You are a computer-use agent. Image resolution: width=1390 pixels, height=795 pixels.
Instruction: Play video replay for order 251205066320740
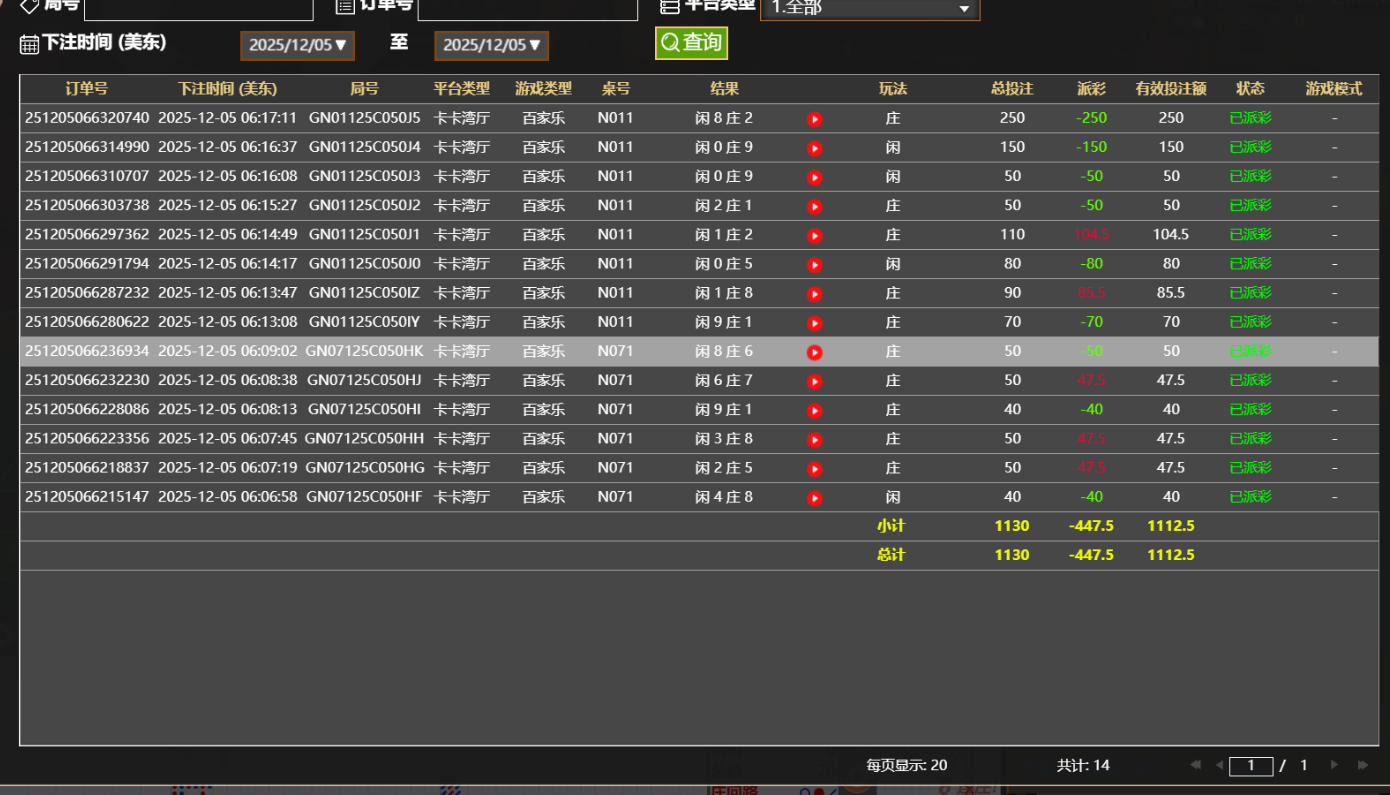pos(814,119)
